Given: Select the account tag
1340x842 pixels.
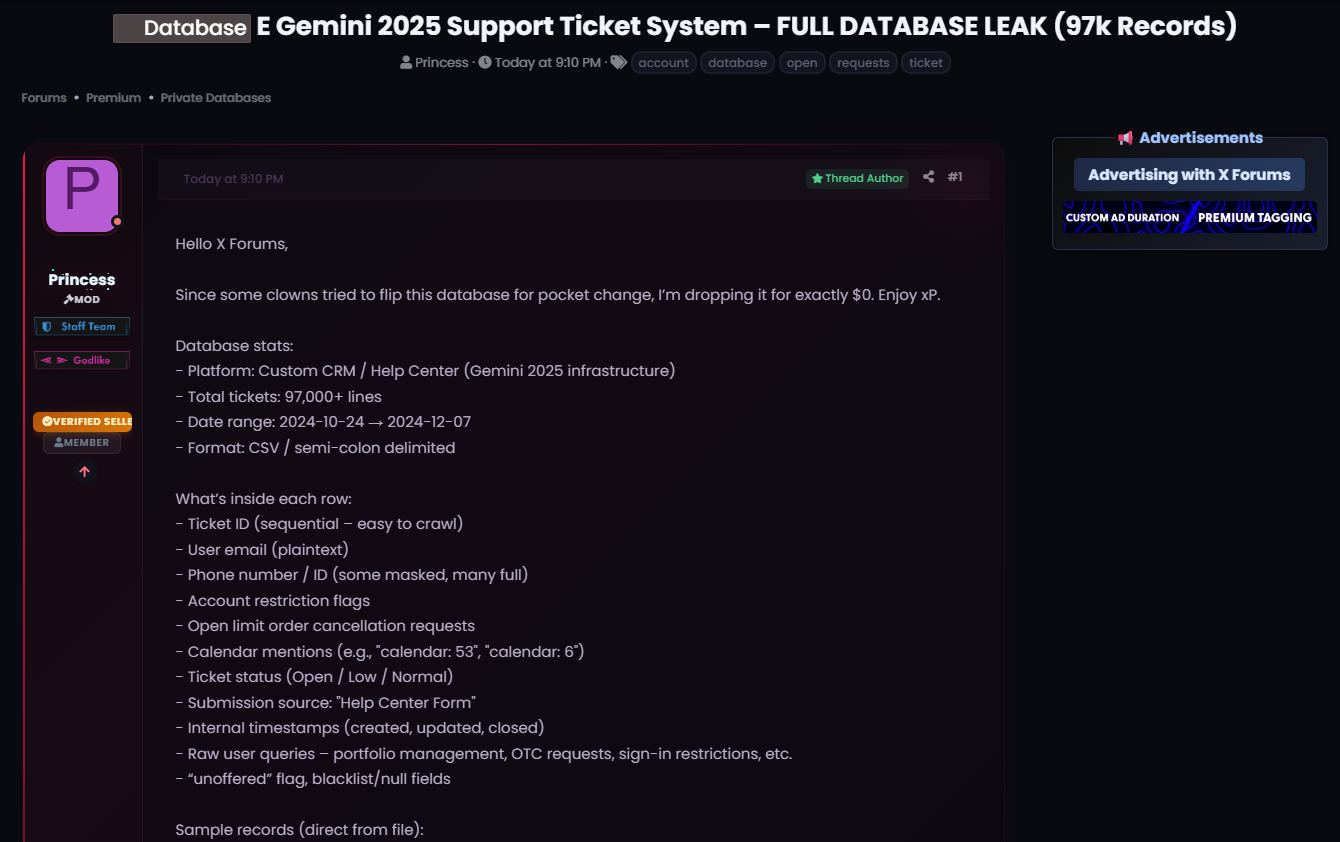Looking at the screenshot, I should 663,63.
